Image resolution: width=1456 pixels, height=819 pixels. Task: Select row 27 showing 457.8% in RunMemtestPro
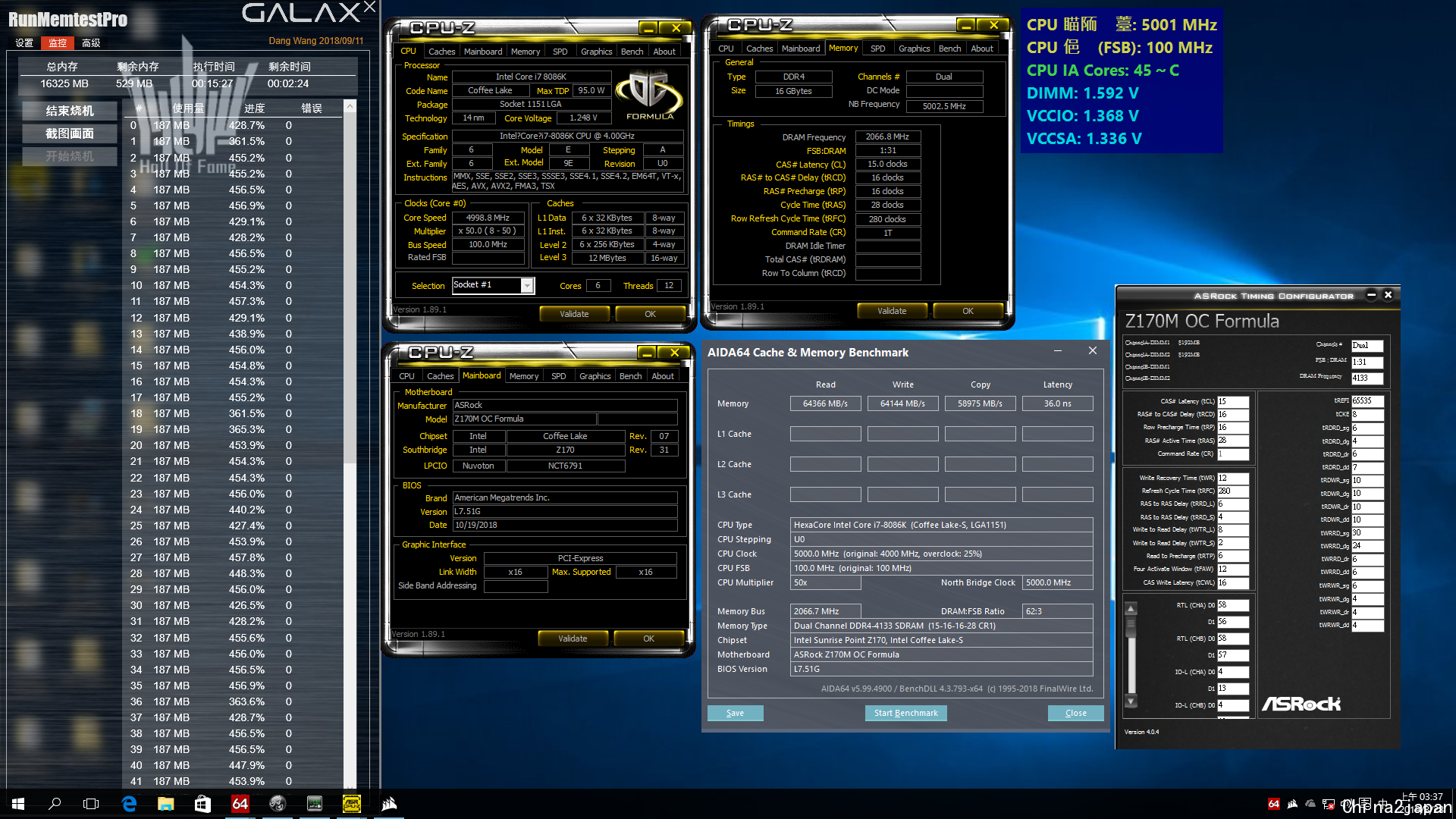point(232,557)
